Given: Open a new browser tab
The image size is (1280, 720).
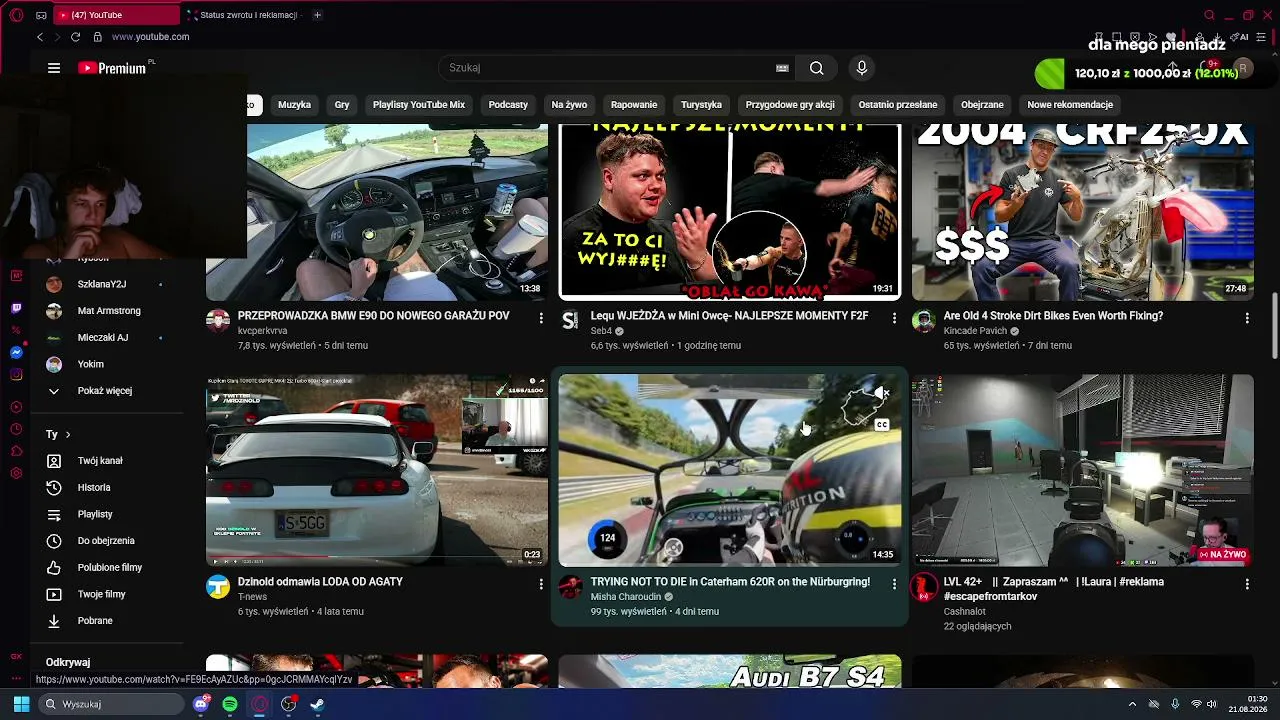Looking at the screenshot, I should point(317,15).
